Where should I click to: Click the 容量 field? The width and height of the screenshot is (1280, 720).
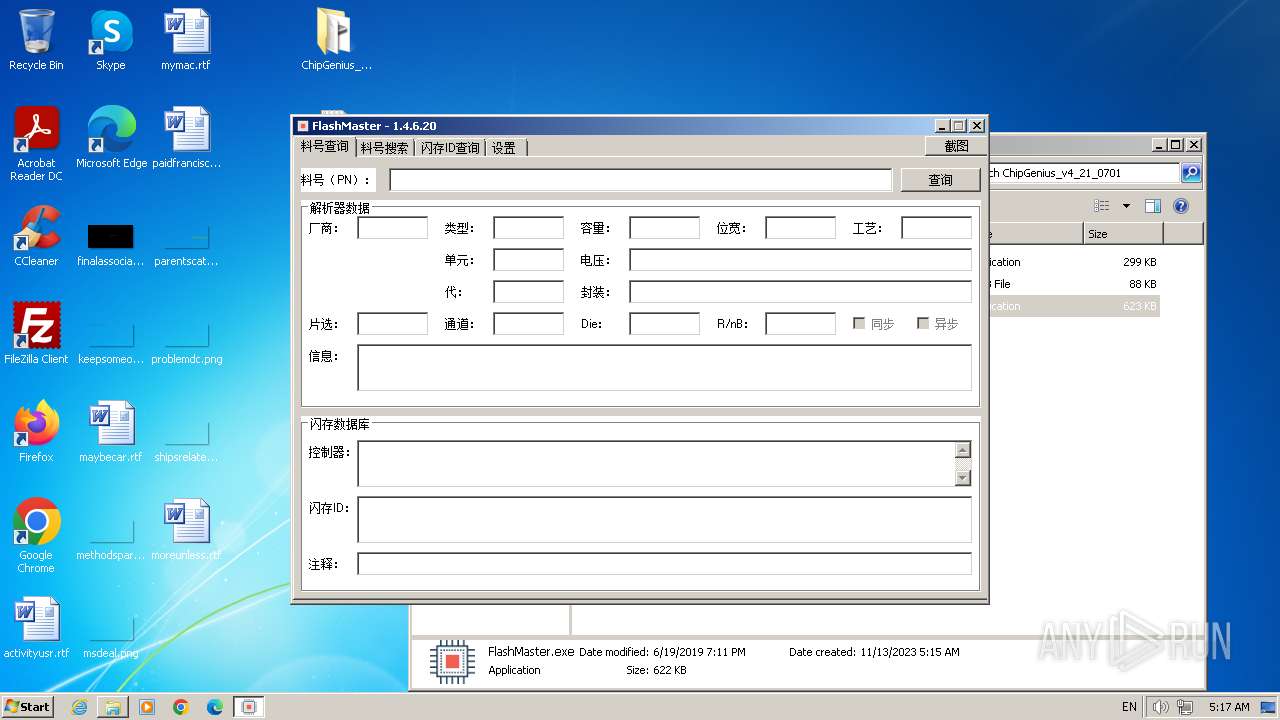coord(664,228)
